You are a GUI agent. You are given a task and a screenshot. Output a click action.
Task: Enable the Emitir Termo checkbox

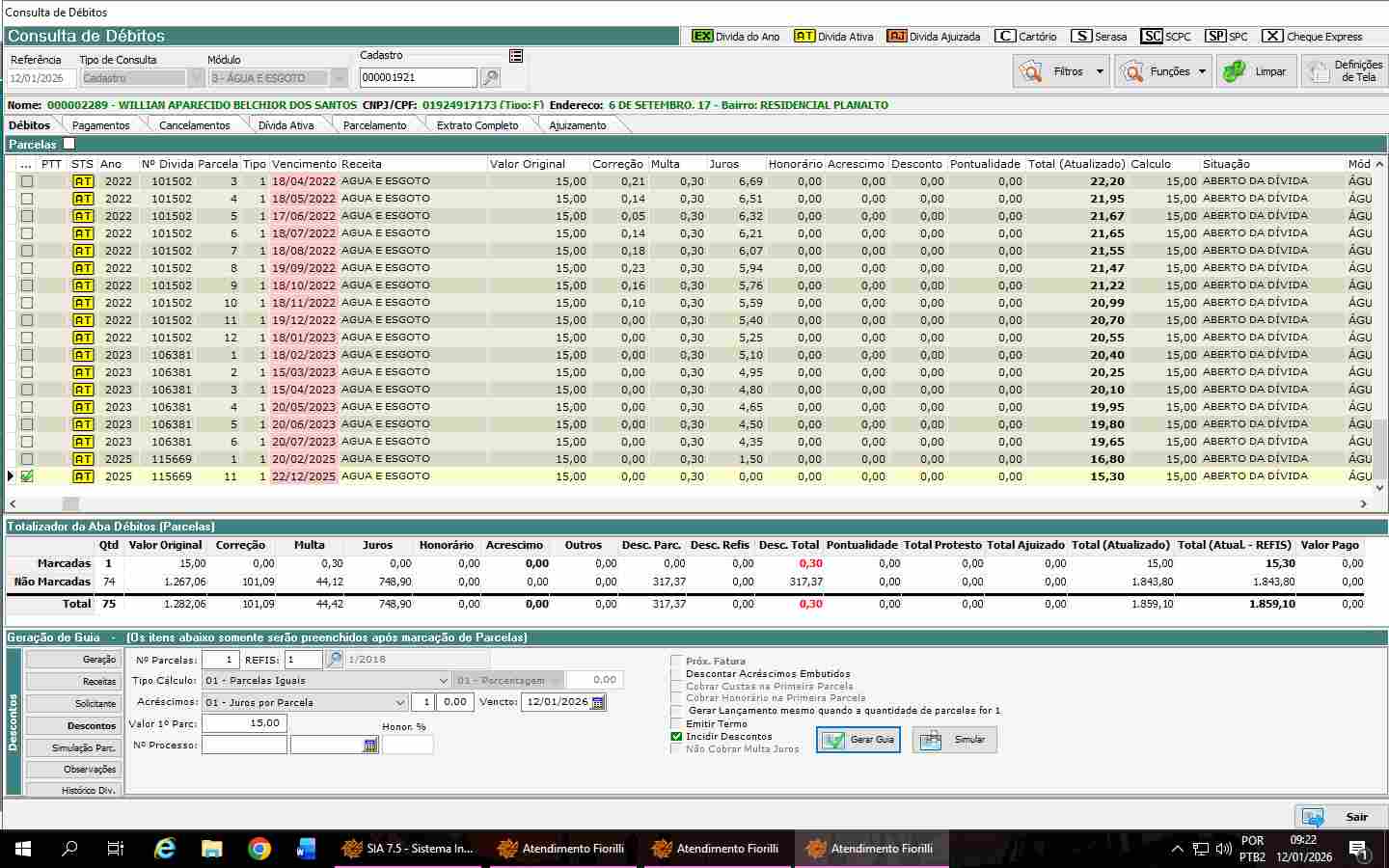[676, 723]
